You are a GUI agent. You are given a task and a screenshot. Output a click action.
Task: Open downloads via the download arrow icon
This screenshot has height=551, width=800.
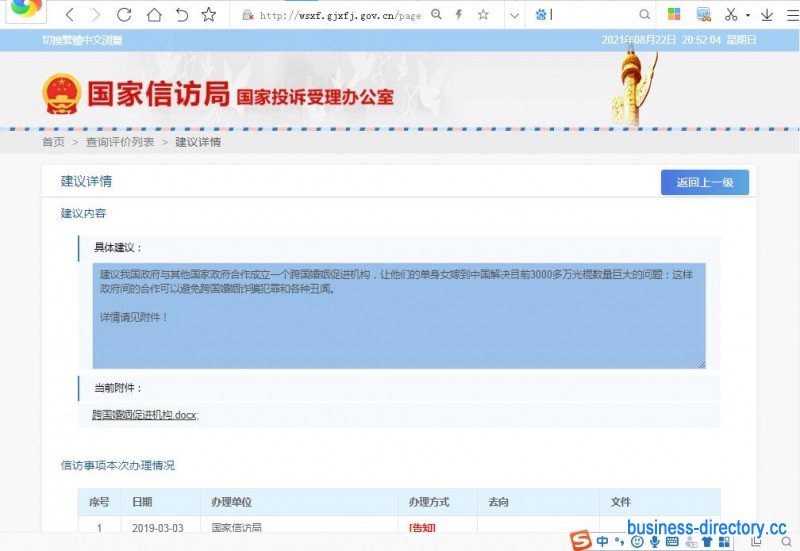[767, 15]
